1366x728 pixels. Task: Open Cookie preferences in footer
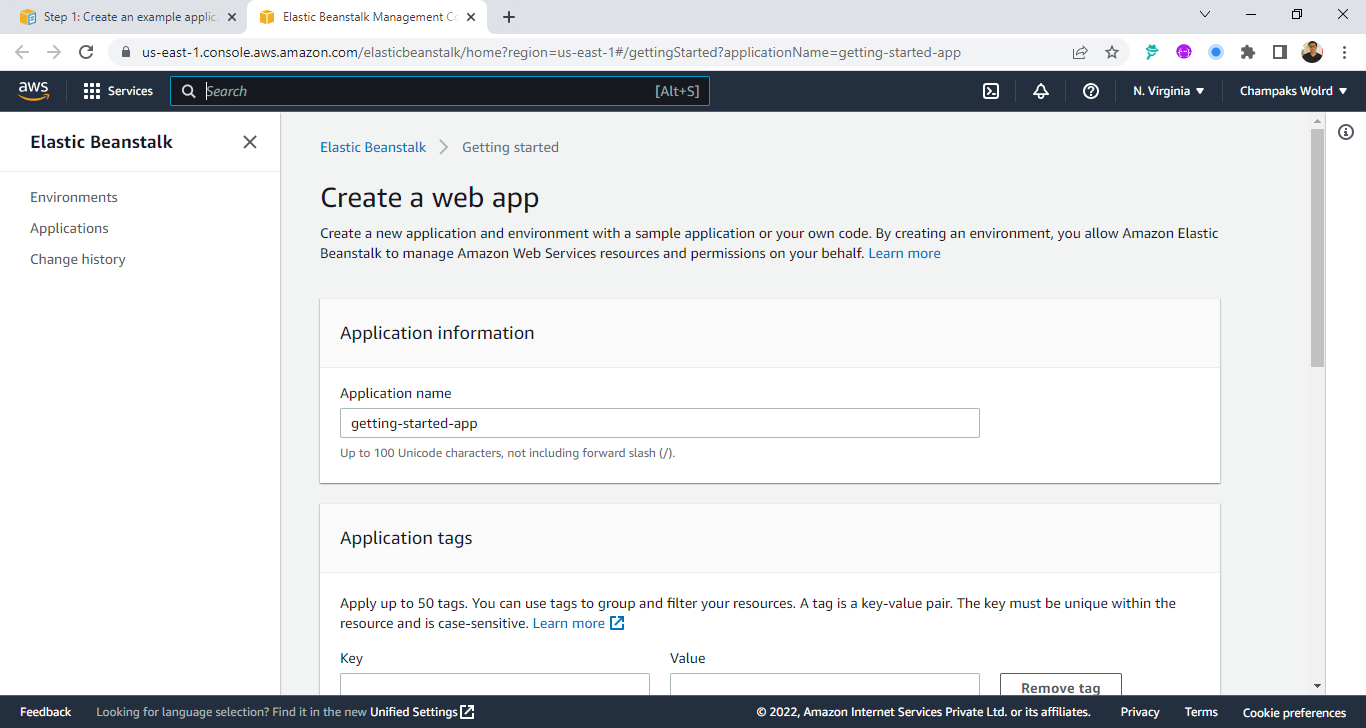pyautogui.click(x=1294, y=712)
